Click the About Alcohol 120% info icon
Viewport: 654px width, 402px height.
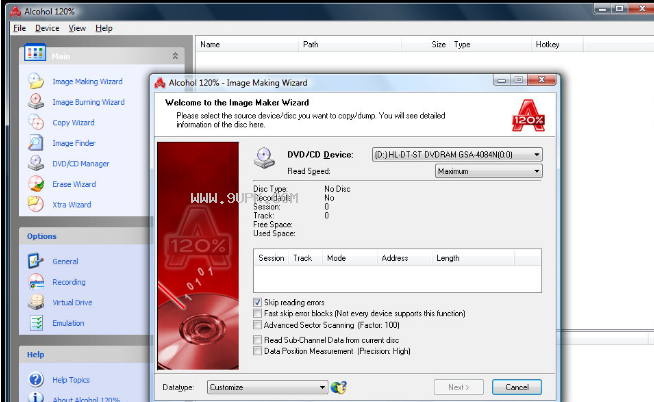(x=36, y=397)
